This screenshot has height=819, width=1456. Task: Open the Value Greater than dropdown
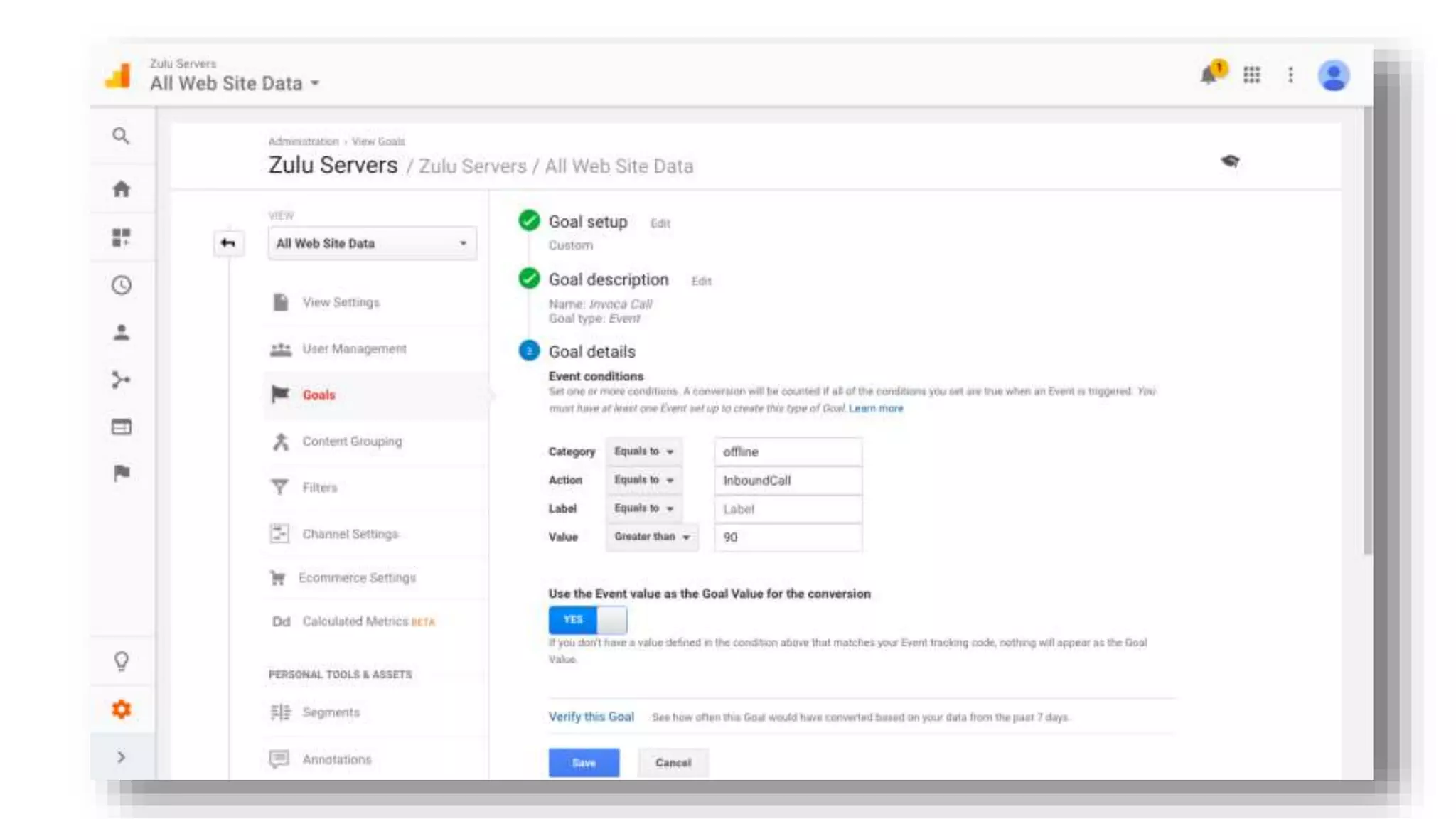[651, 537]
